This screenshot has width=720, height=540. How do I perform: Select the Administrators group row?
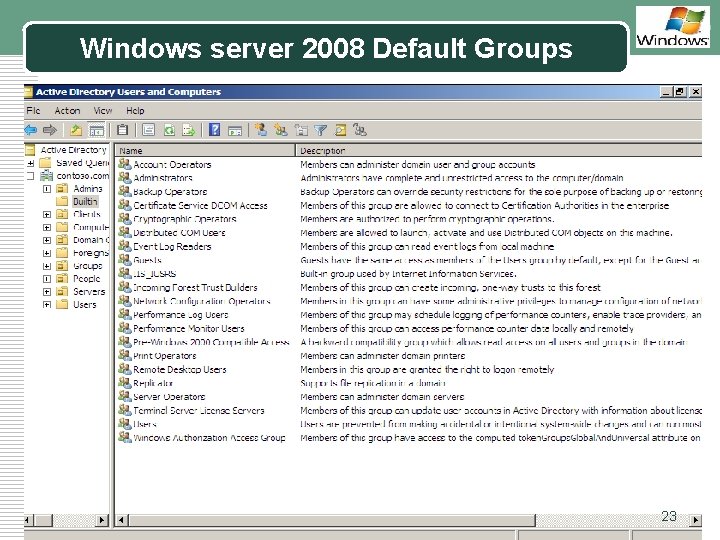click(409, 178)
